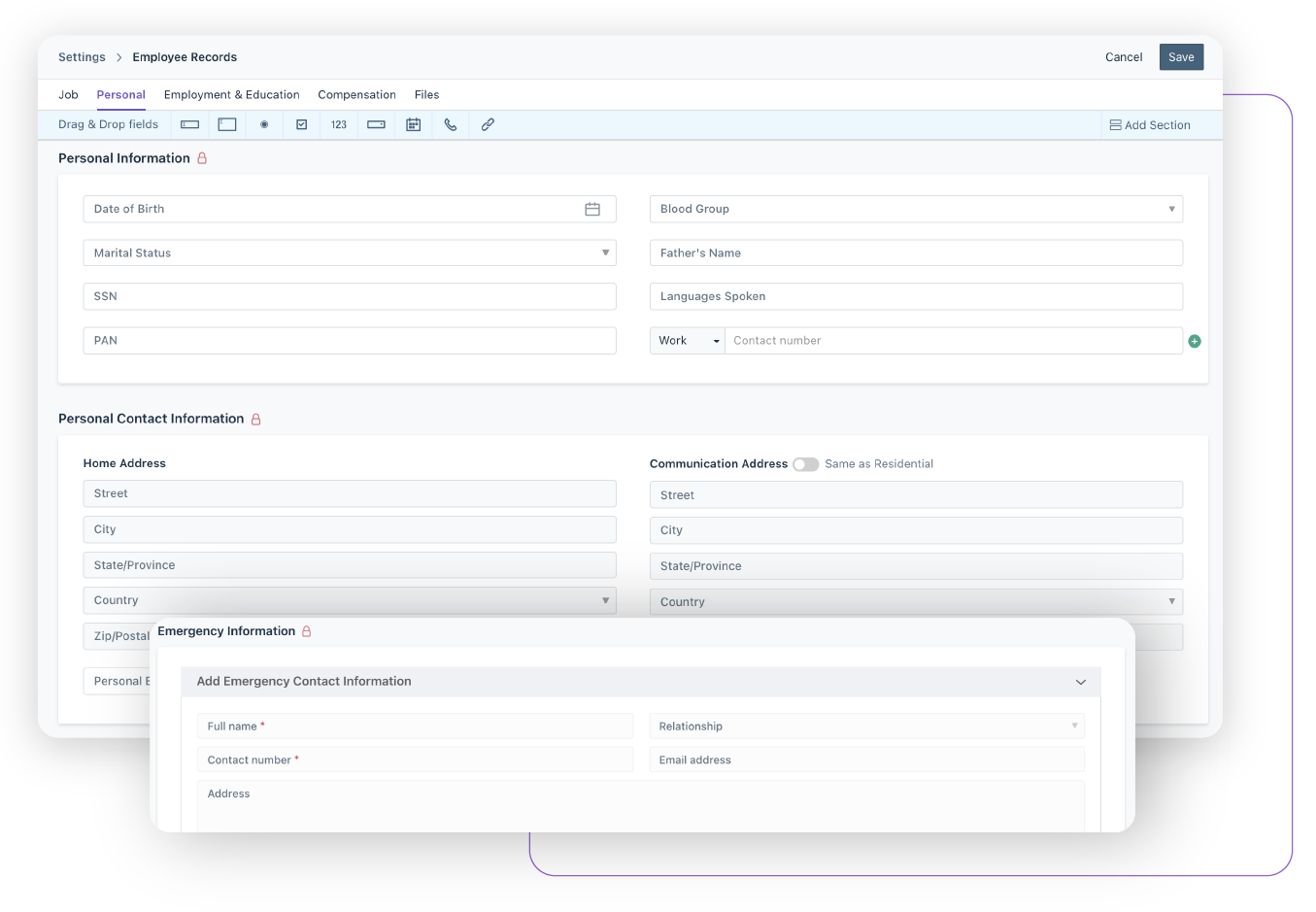Click the Save button
The width and height of the screenshot is (1316, 912).
(1181, 56)
